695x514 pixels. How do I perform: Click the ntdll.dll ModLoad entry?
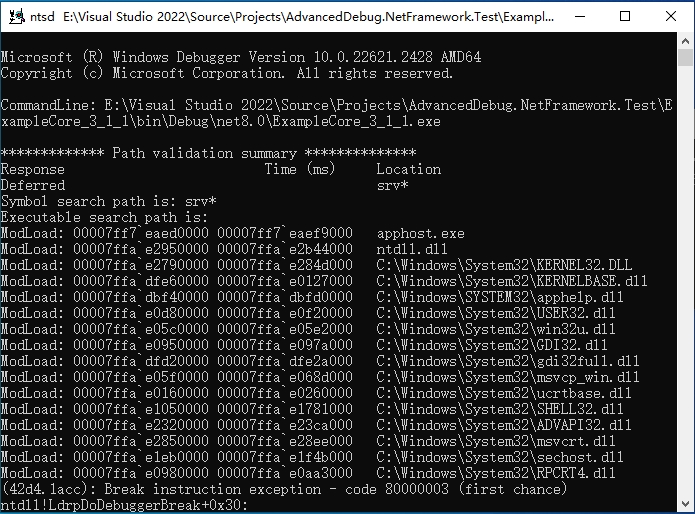click(x=224, y=249)
